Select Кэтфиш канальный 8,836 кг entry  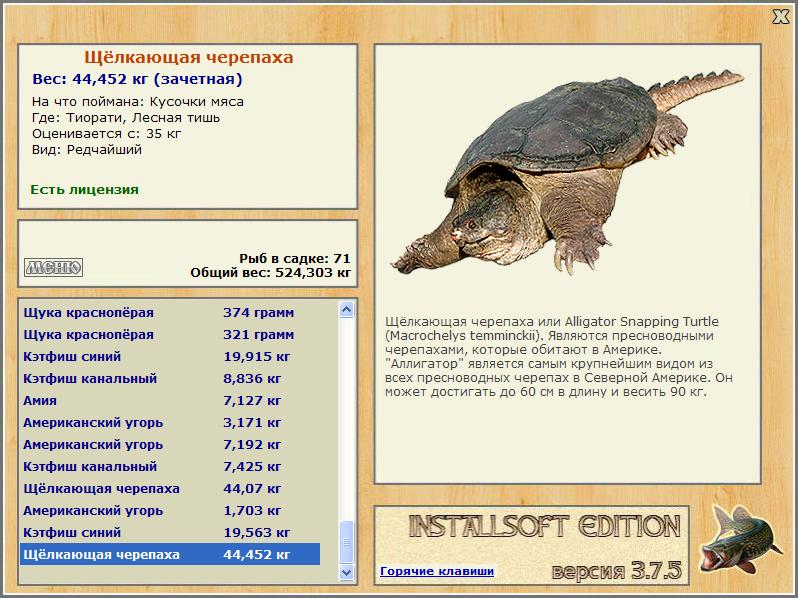[x=170, y=378]
